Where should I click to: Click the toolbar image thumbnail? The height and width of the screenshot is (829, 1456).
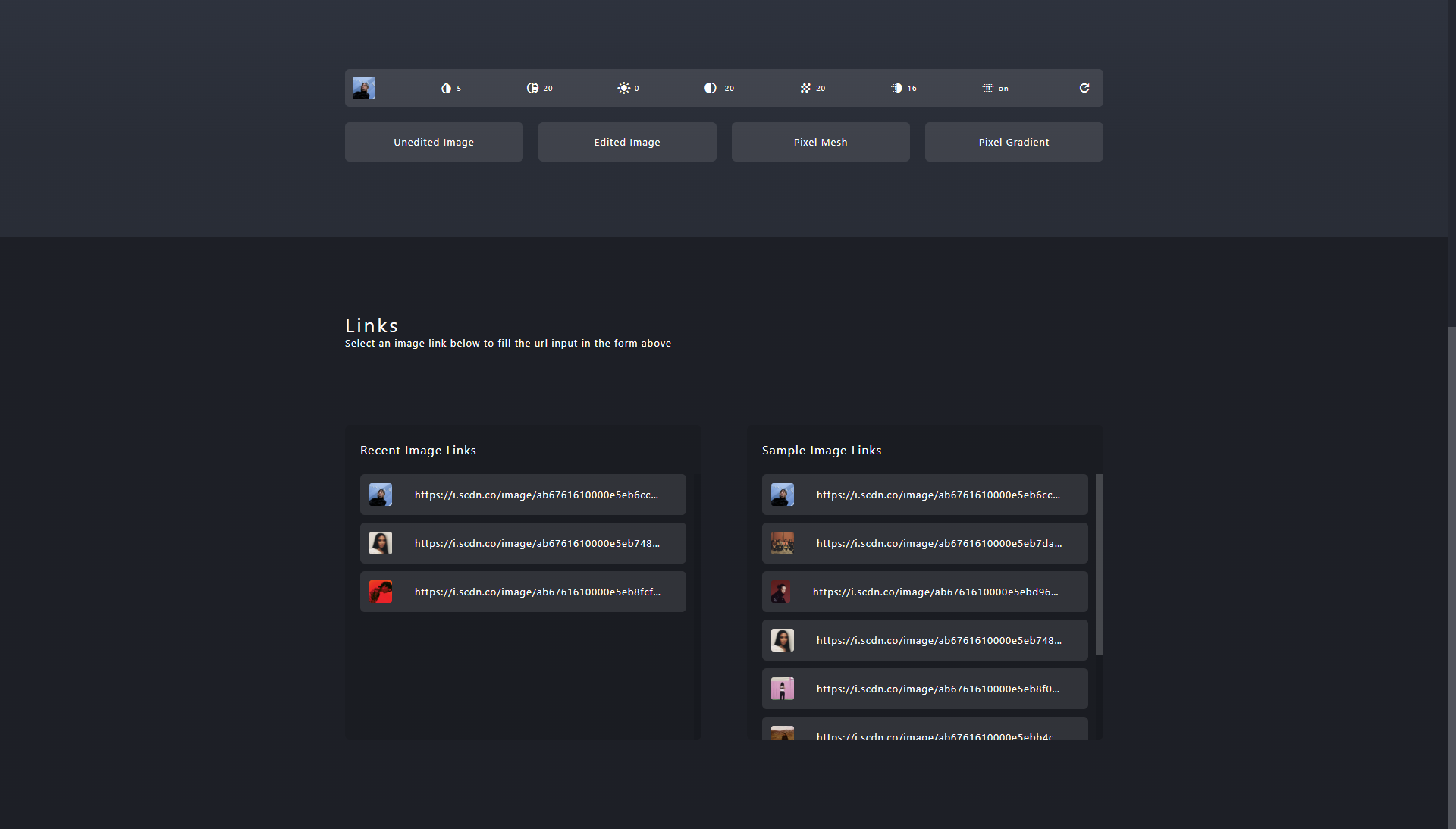pos(364,88)
